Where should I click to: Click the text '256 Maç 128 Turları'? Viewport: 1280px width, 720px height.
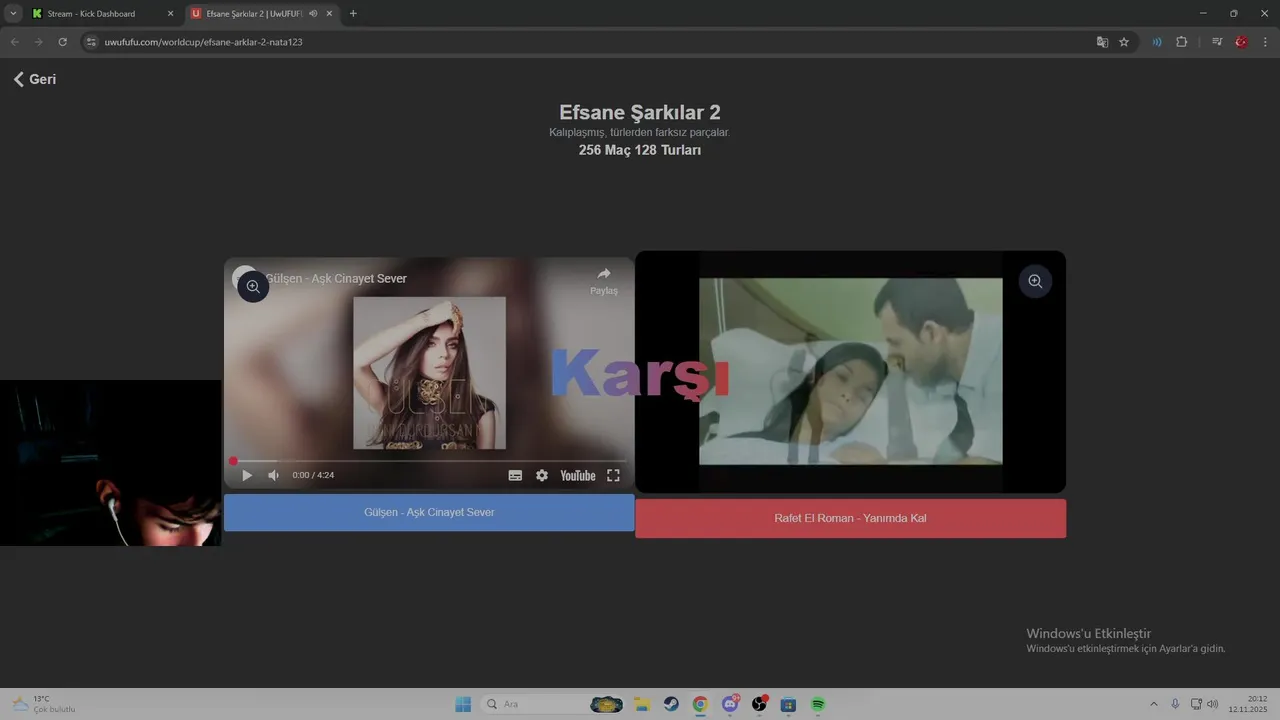pos(640,150)
